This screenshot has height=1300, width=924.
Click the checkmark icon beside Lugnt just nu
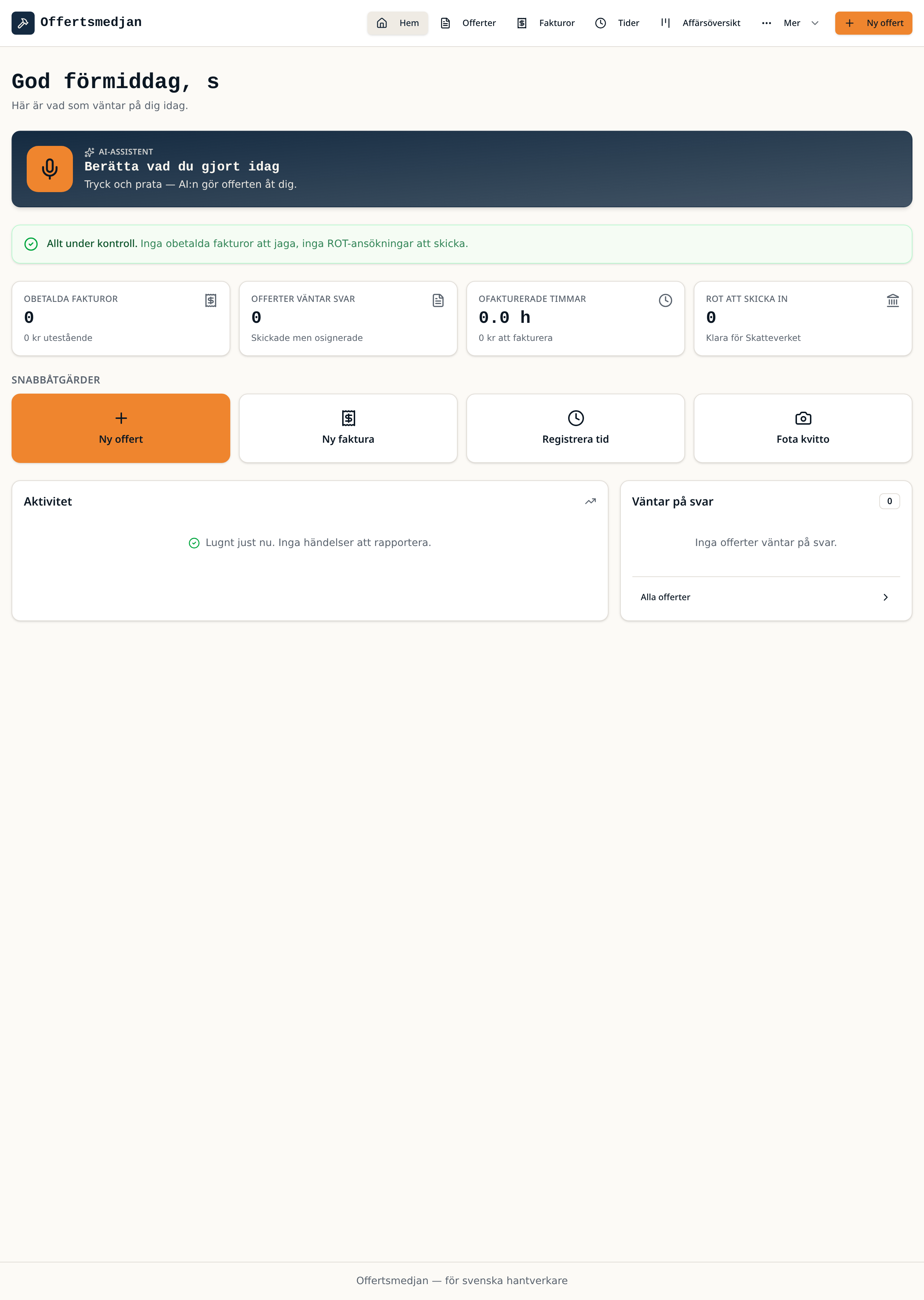tap(194, 543)
